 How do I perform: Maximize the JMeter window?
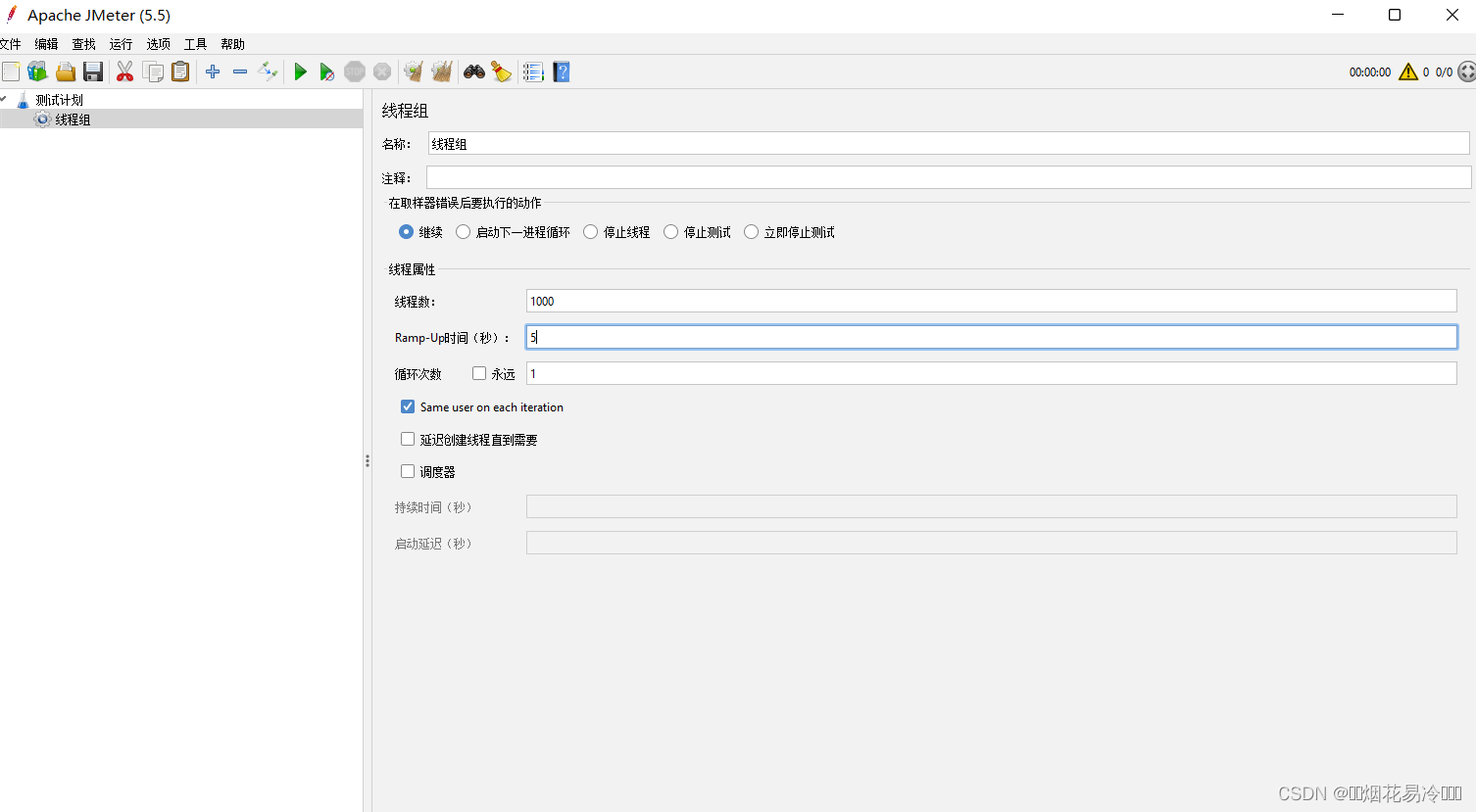tap(1395, 15)
